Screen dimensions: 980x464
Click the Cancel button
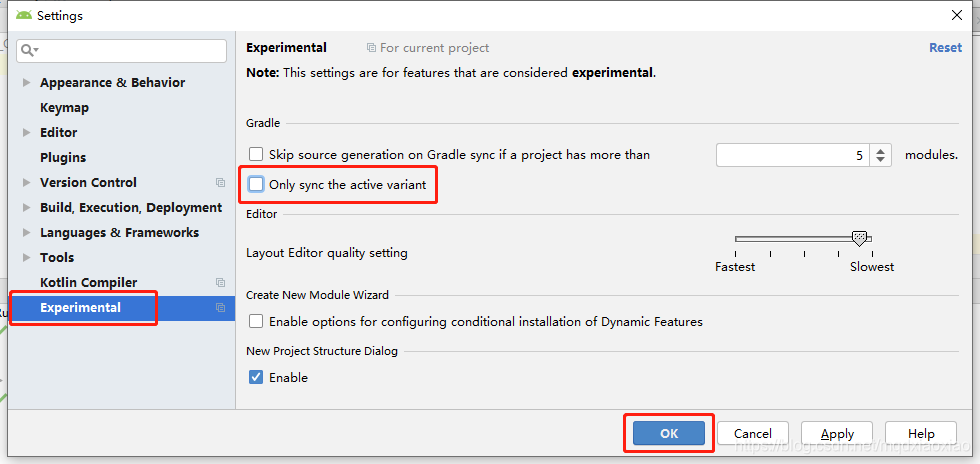pos(752,433)
